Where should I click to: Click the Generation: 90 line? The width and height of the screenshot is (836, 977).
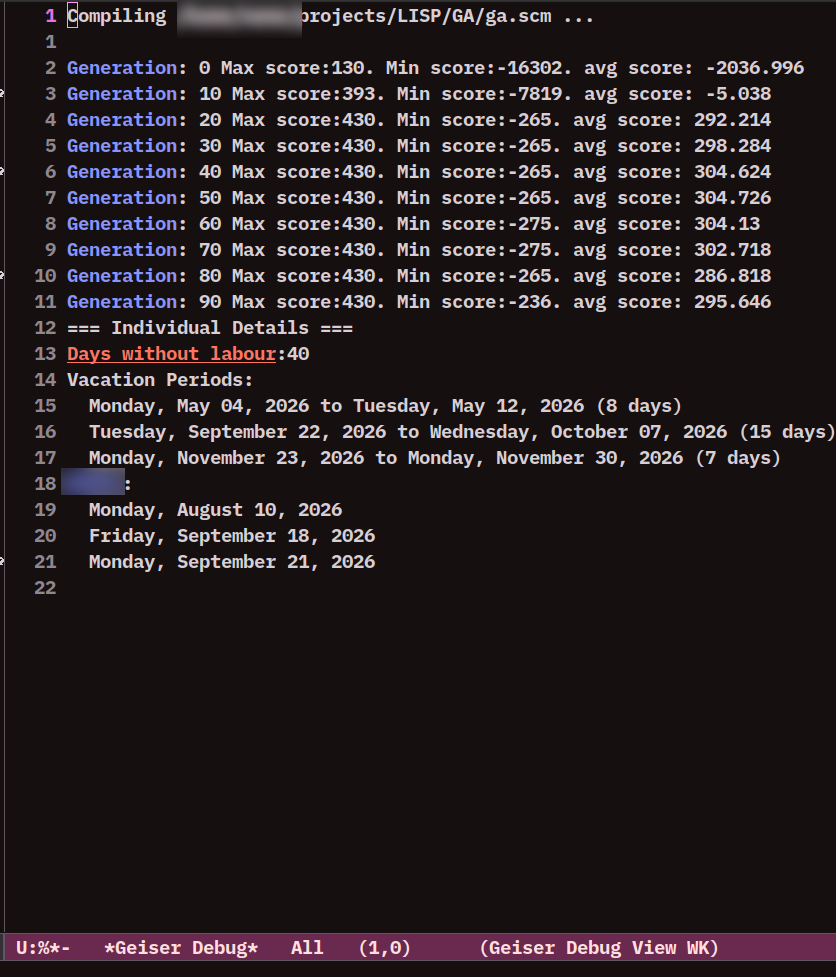(419, 302)
